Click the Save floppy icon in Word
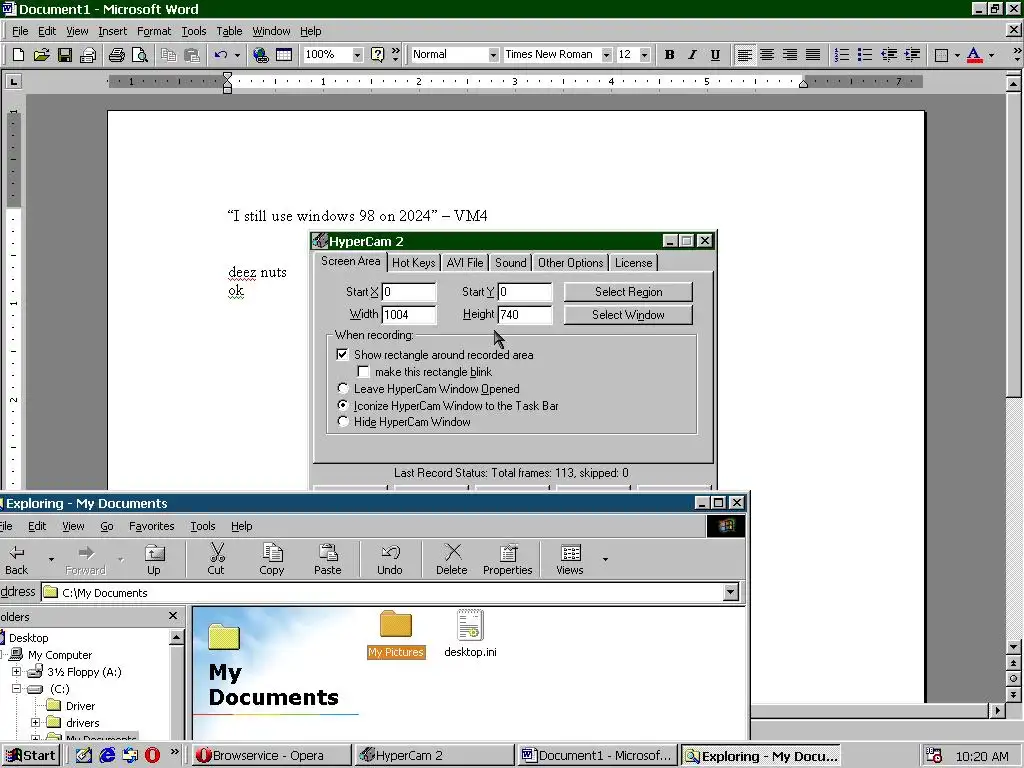Viewport: 1024px width, 768px height. [64, 55]
